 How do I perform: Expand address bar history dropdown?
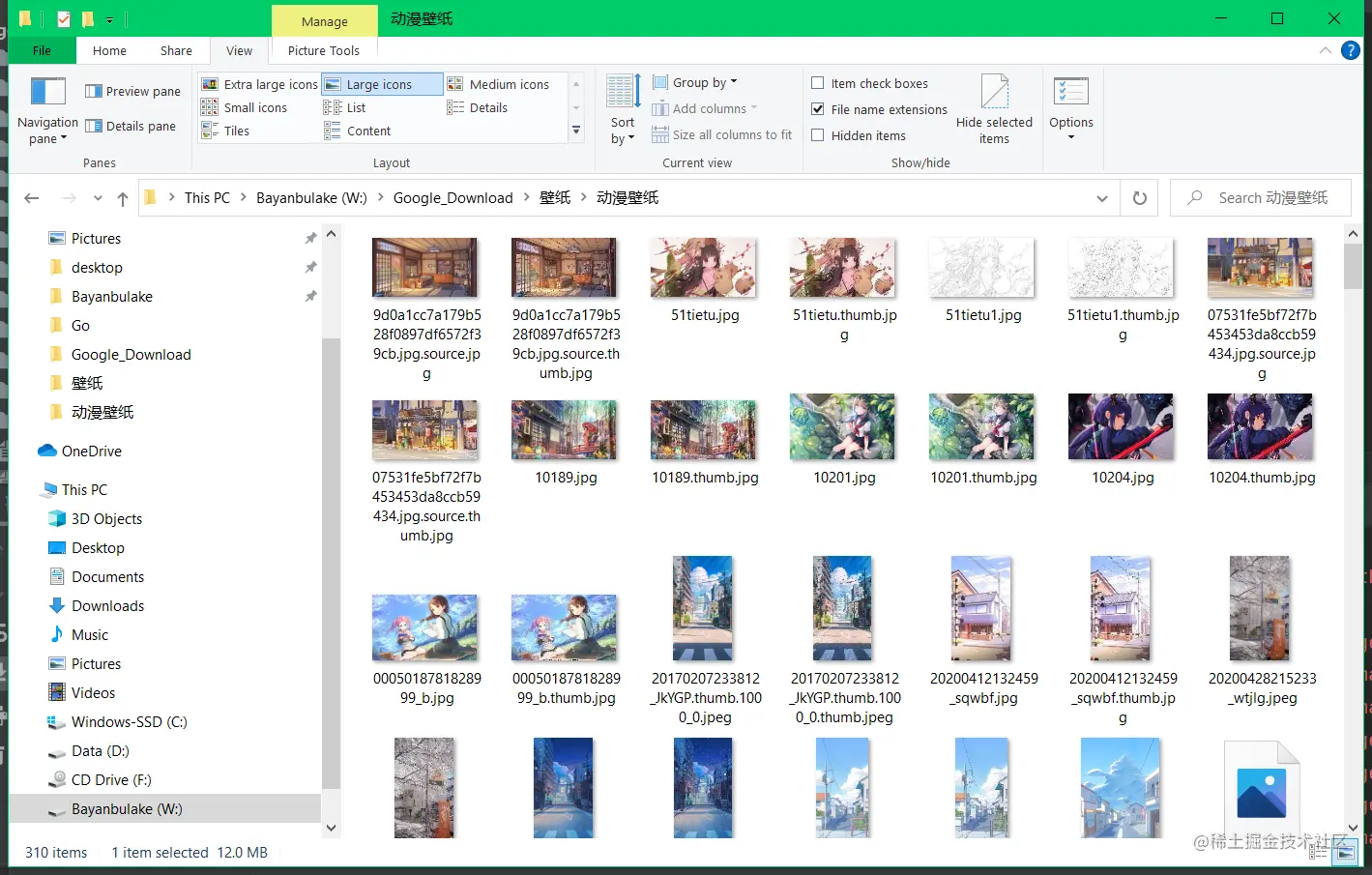coord(1102,198)
